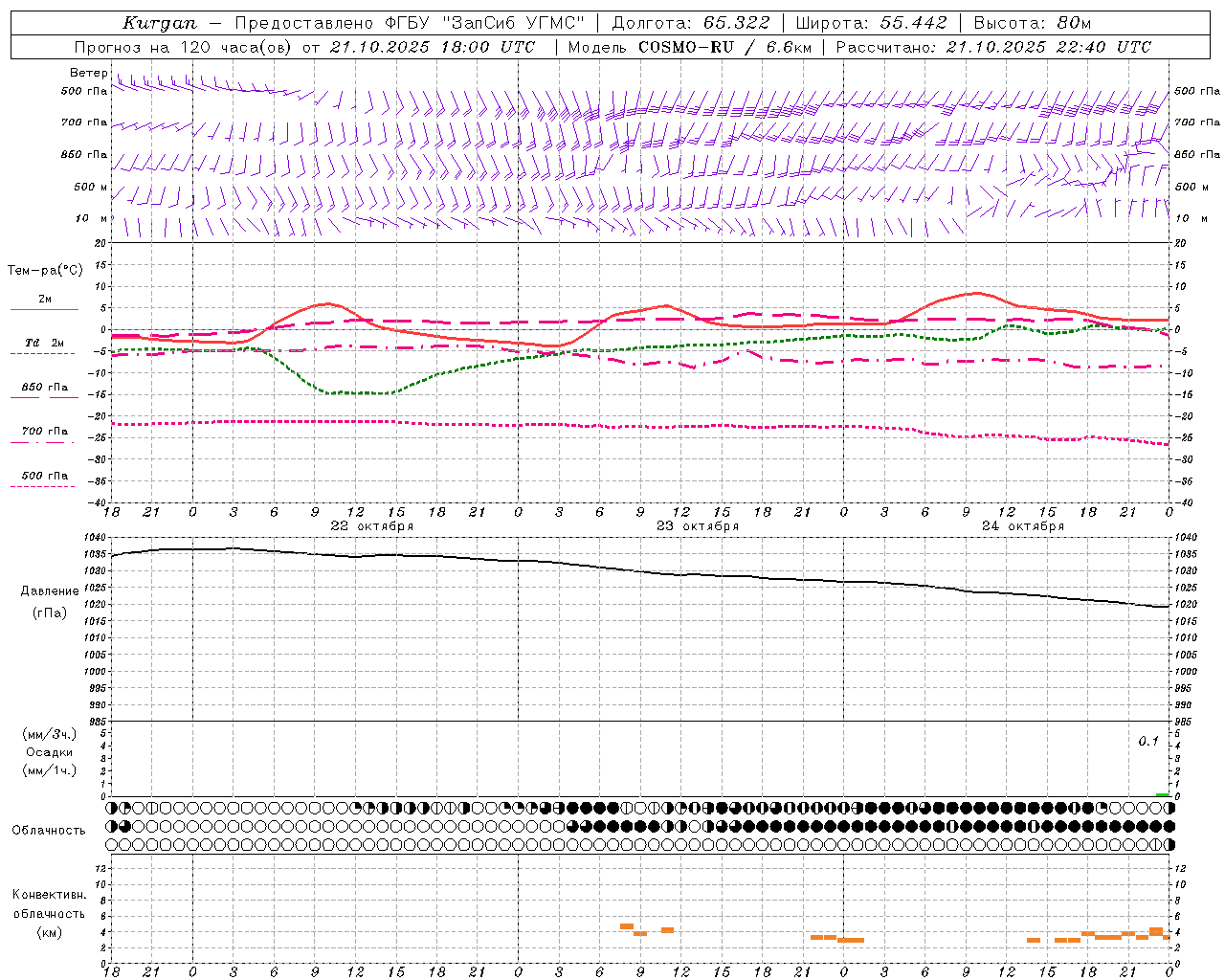
Task: Click the "23 октября" date label
Action: click(x=698, y=526)
